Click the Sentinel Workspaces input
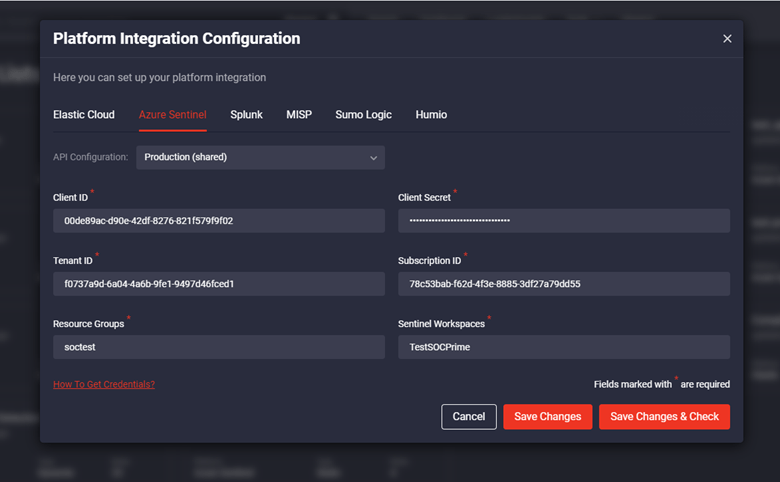 tap(563, 347)
